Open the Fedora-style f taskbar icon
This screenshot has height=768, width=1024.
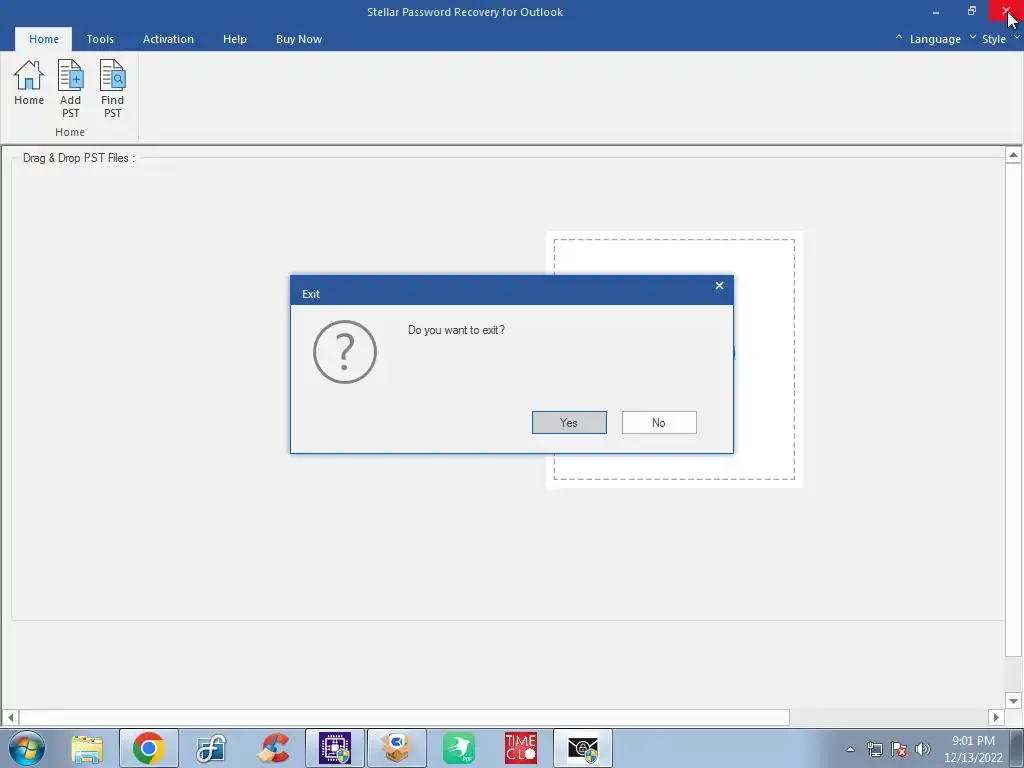click(211, 748)
